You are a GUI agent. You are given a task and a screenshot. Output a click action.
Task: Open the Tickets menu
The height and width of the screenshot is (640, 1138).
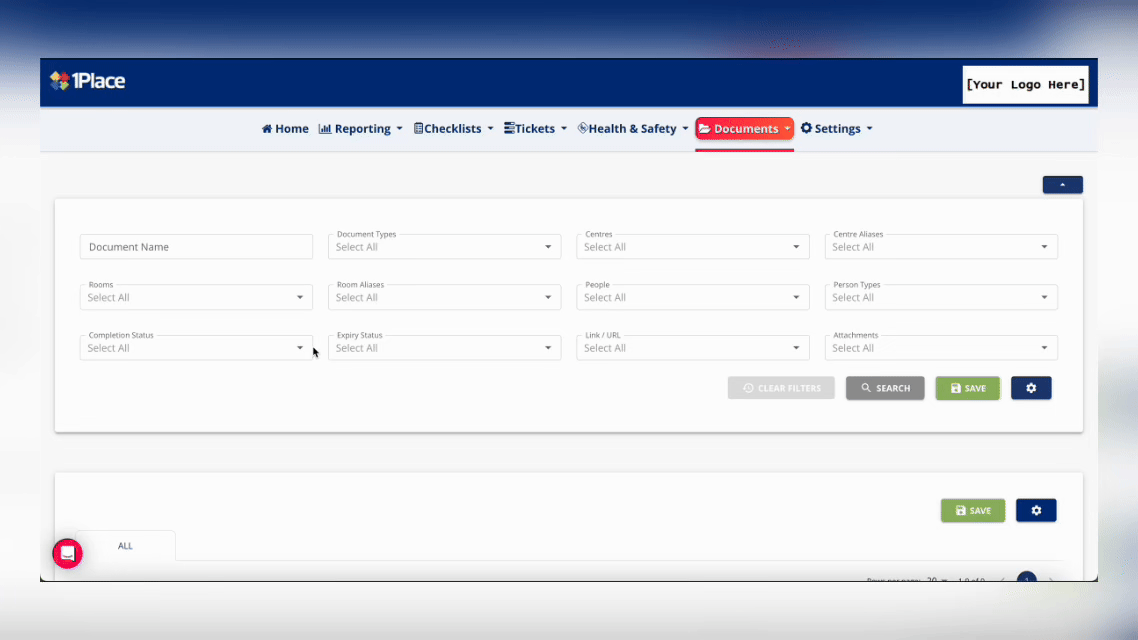(x=535, y=129)
